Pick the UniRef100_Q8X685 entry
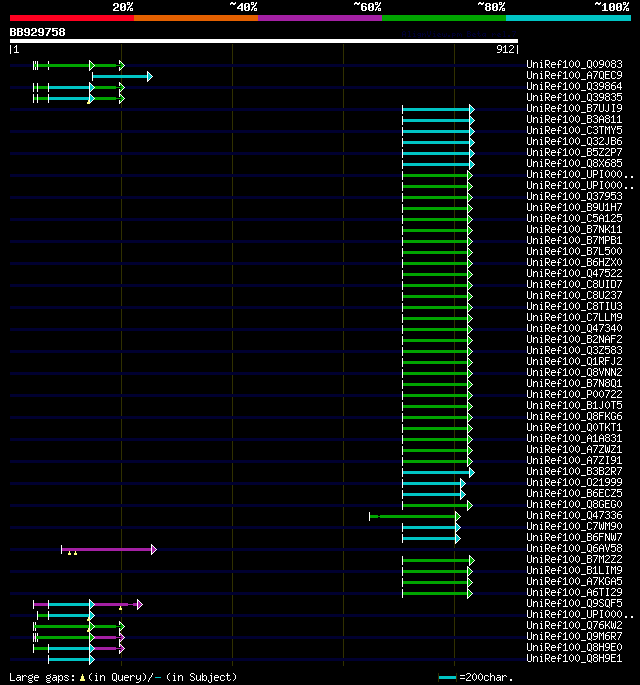 coord(574,163)
